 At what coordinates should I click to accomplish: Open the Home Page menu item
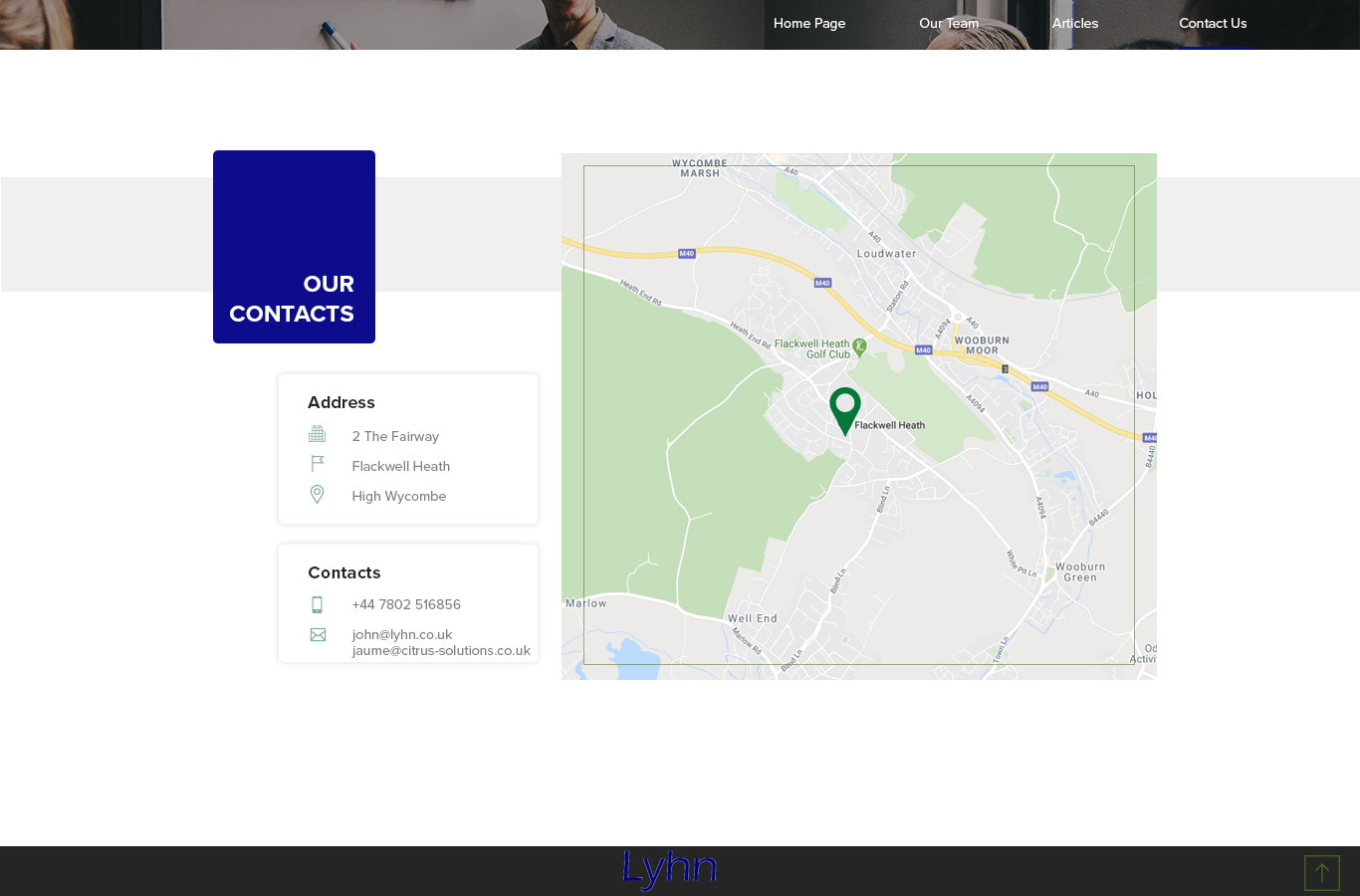click(808, 23)
